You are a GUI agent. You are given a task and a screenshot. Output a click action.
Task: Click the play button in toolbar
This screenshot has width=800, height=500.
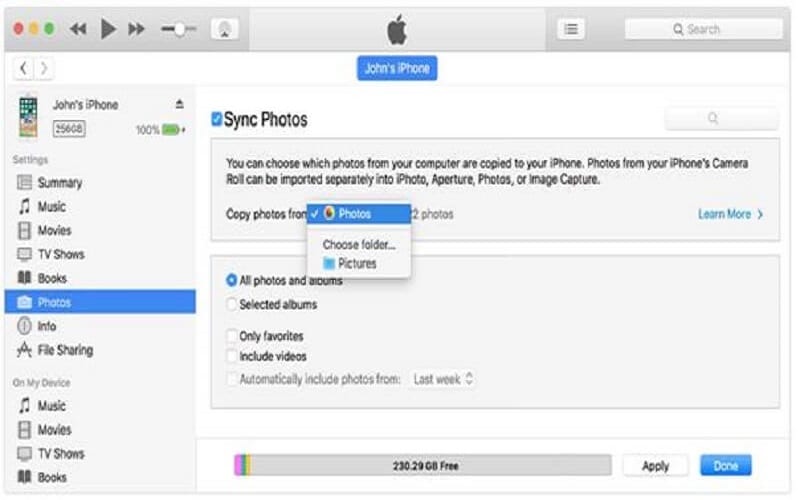click(107, 29)
